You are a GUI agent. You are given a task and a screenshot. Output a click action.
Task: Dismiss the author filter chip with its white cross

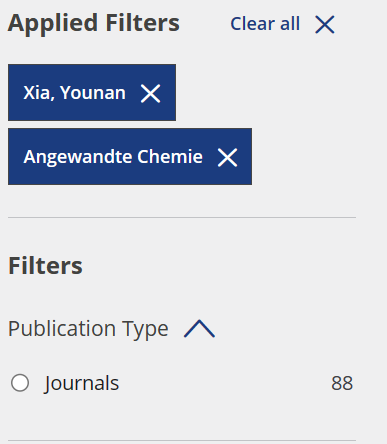151,93
